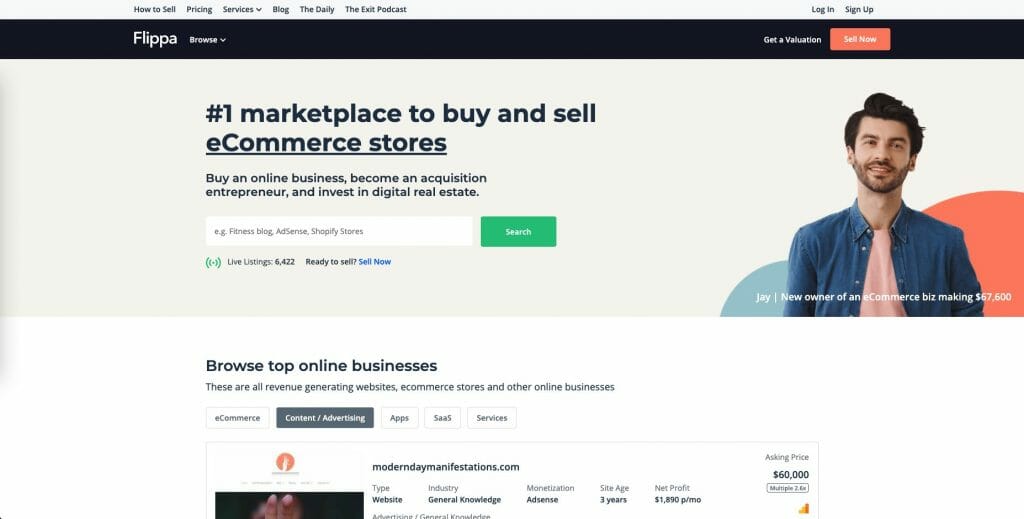Click the green Search button
Screen dimensions: 1024x519
519,232
